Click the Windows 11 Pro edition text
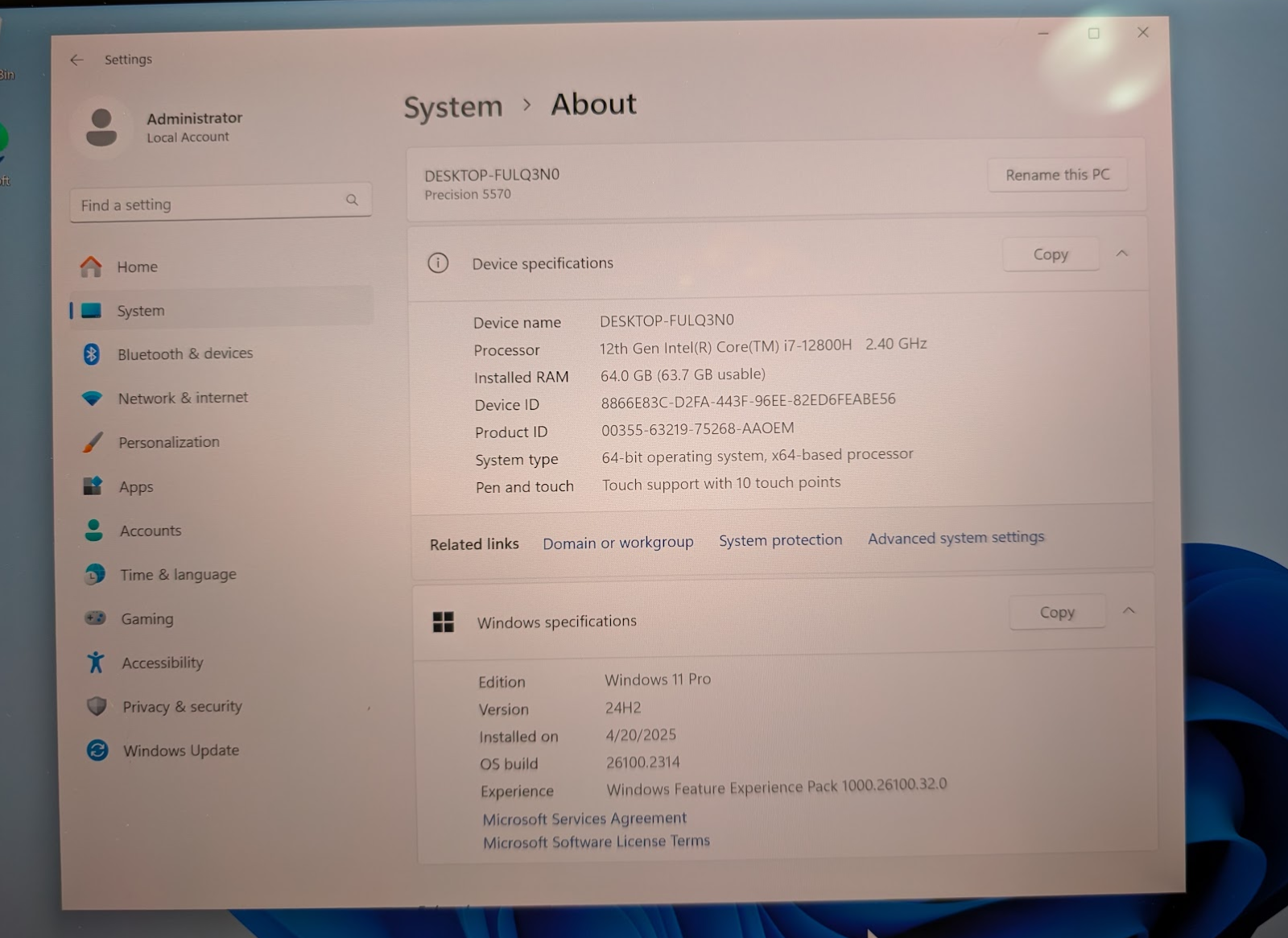1288x938 pixels. (x=658, y=680)
